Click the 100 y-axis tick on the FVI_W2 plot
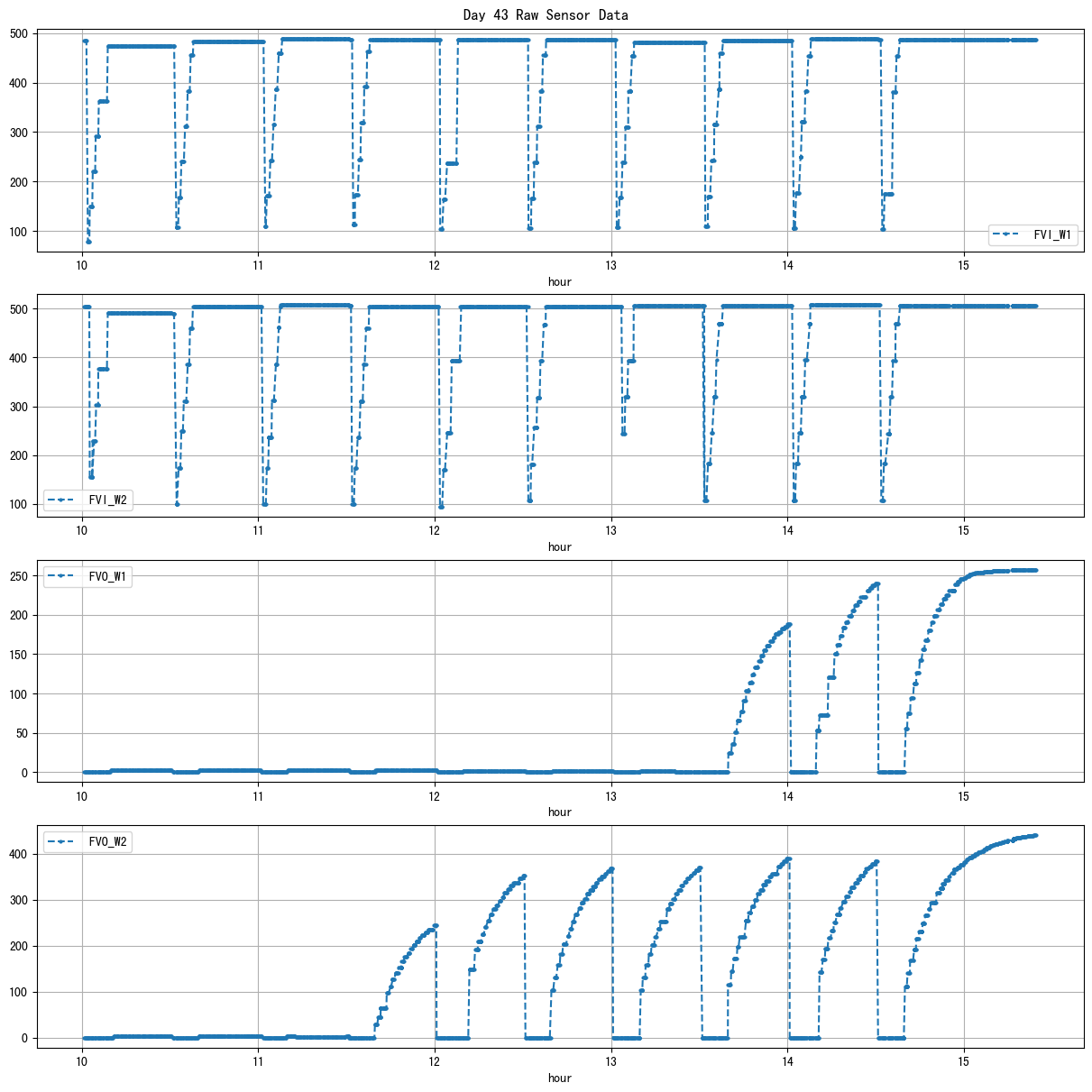Image resolution: width=1092 pixels, height=1092 pixels. click(x=19, y=505)
